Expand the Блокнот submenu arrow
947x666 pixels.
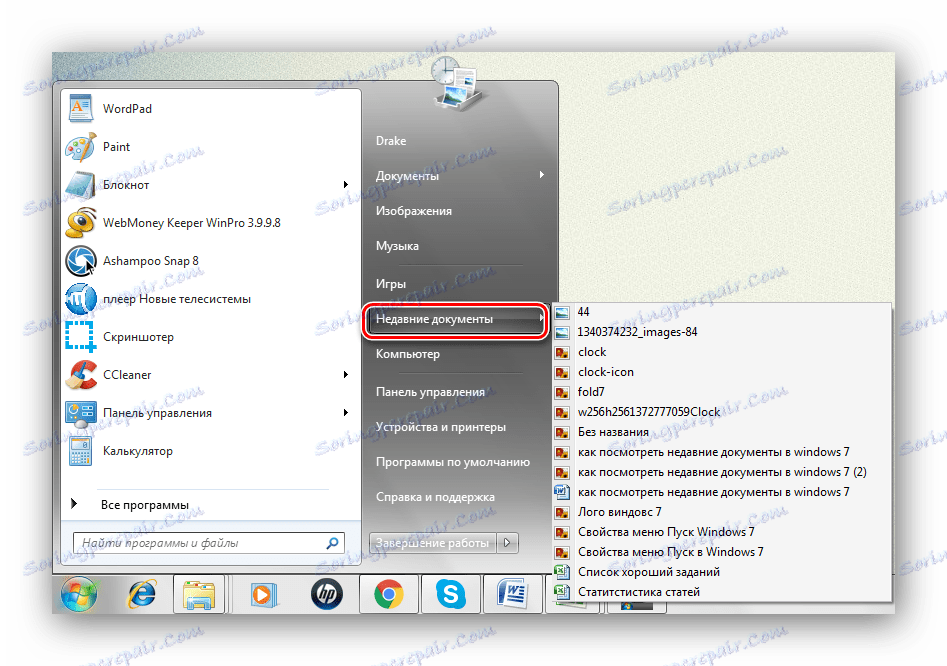(347, 184)
